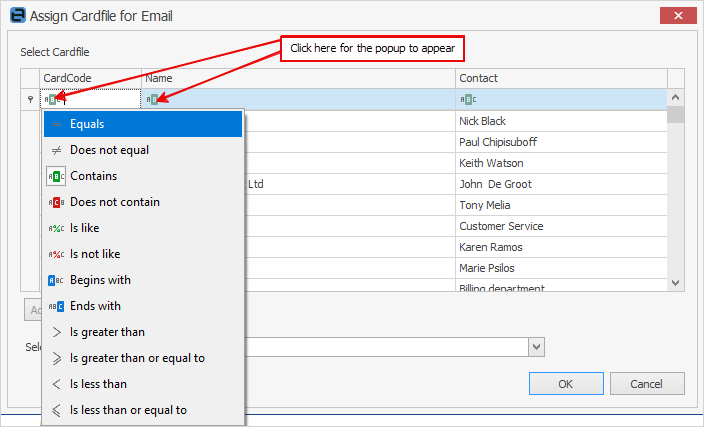The image size is (704, 427).
Task: Select the Keith Watson contact row
Action: click(561, 163)
